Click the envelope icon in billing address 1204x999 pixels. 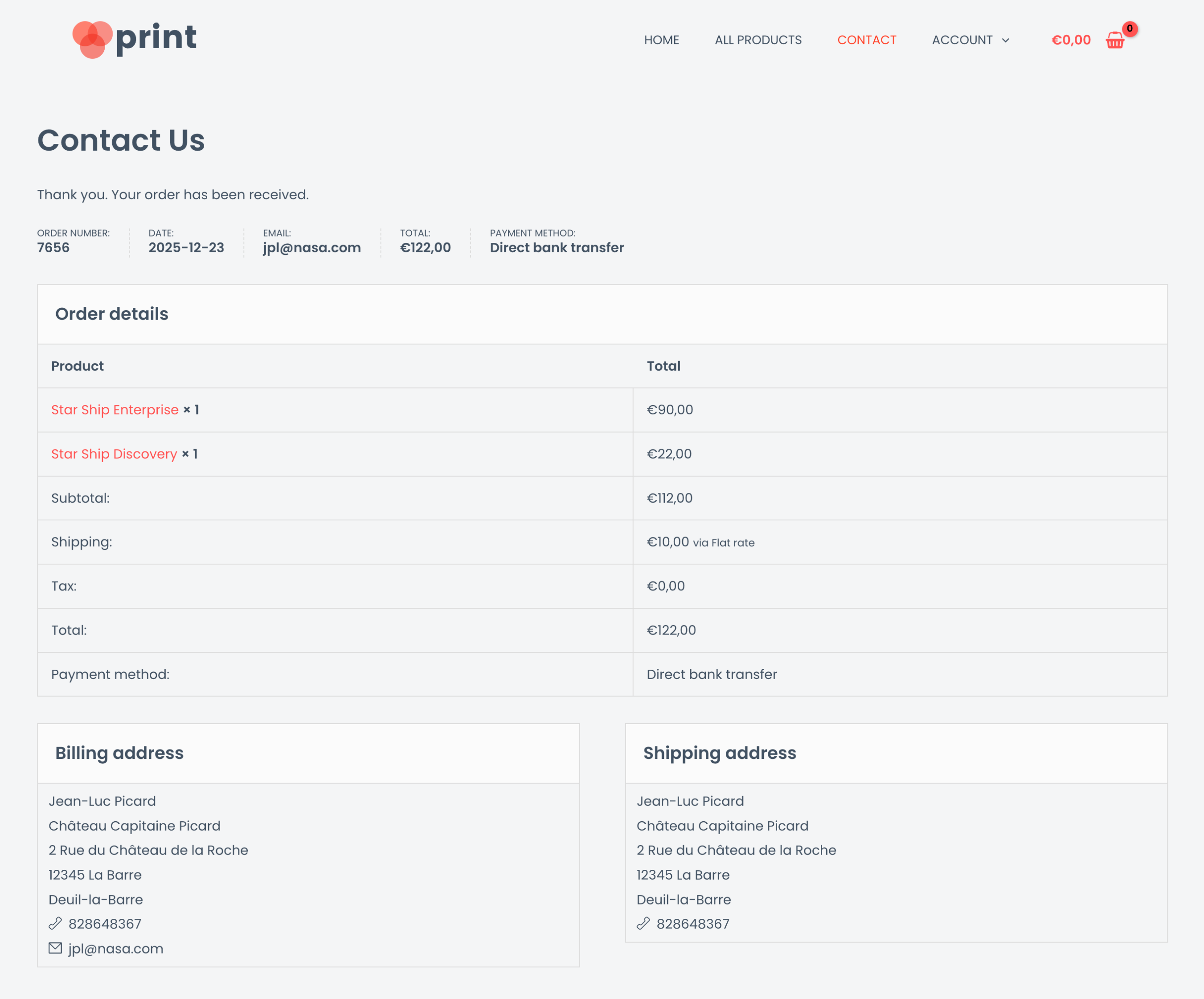(x=55, y=948)
